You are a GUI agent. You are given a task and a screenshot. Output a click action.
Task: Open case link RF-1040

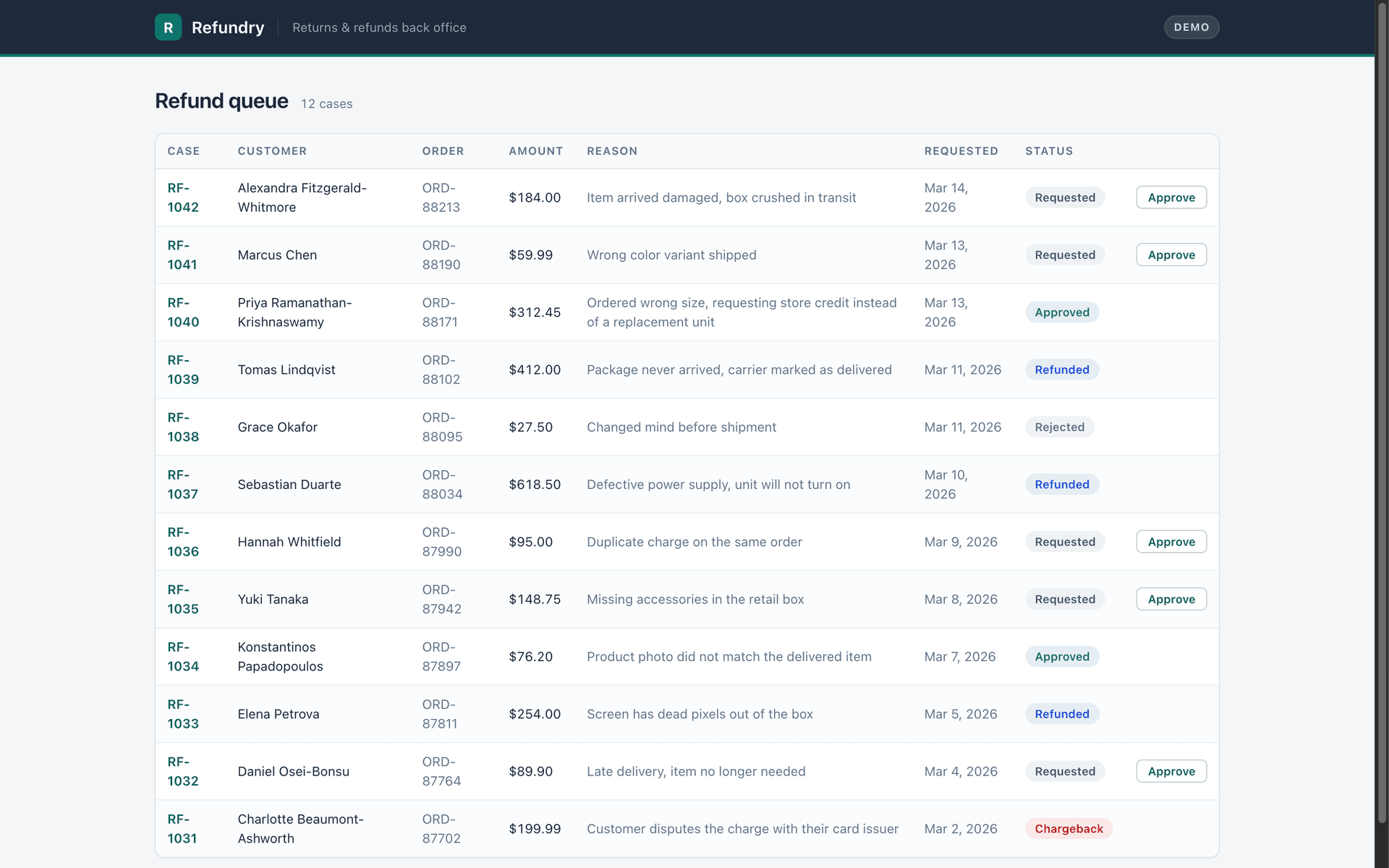(183, 312)
